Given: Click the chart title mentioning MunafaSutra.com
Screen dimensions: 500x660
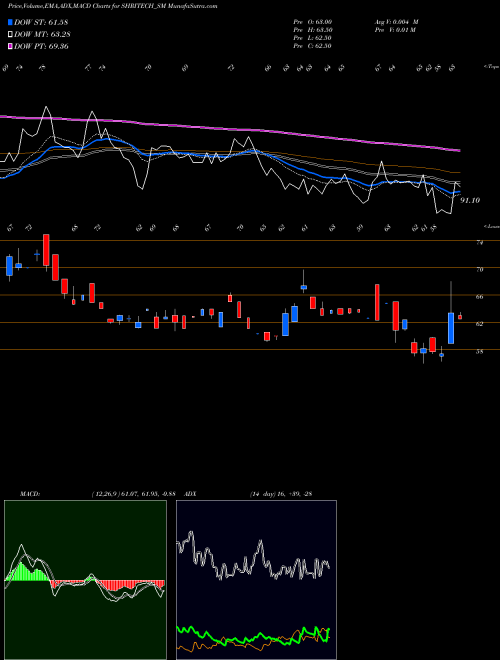Looking at the screenshot, I should (x=112, y=6).
